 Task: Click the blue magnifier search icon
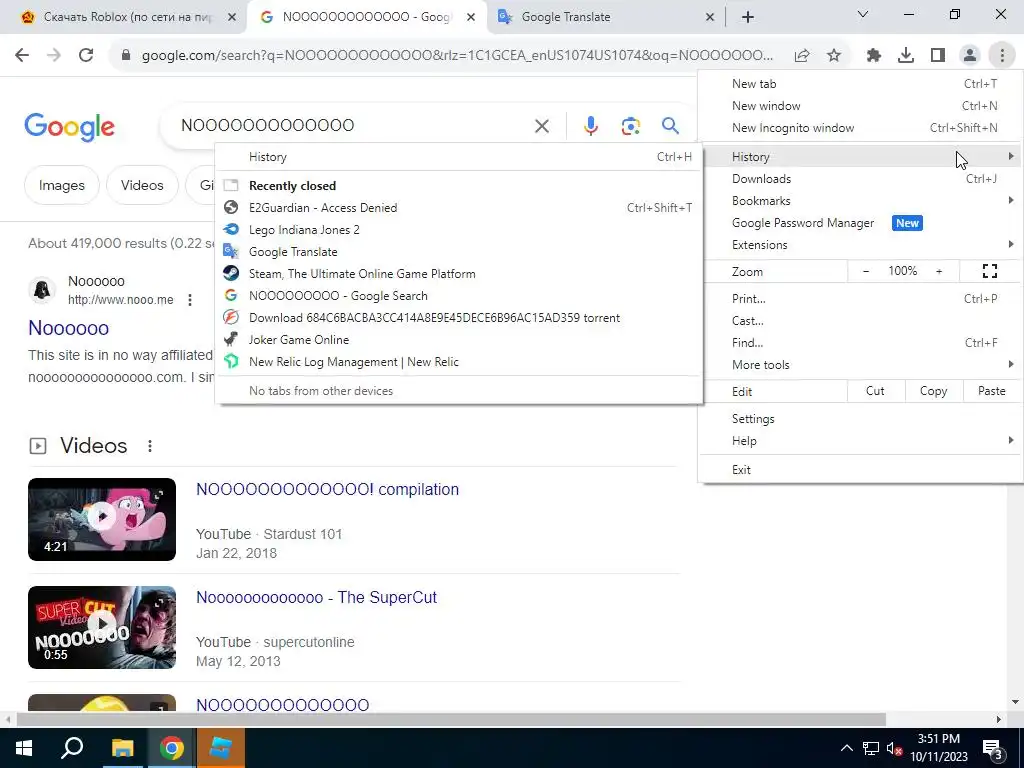pyautogui.click(x=670, y=125)
